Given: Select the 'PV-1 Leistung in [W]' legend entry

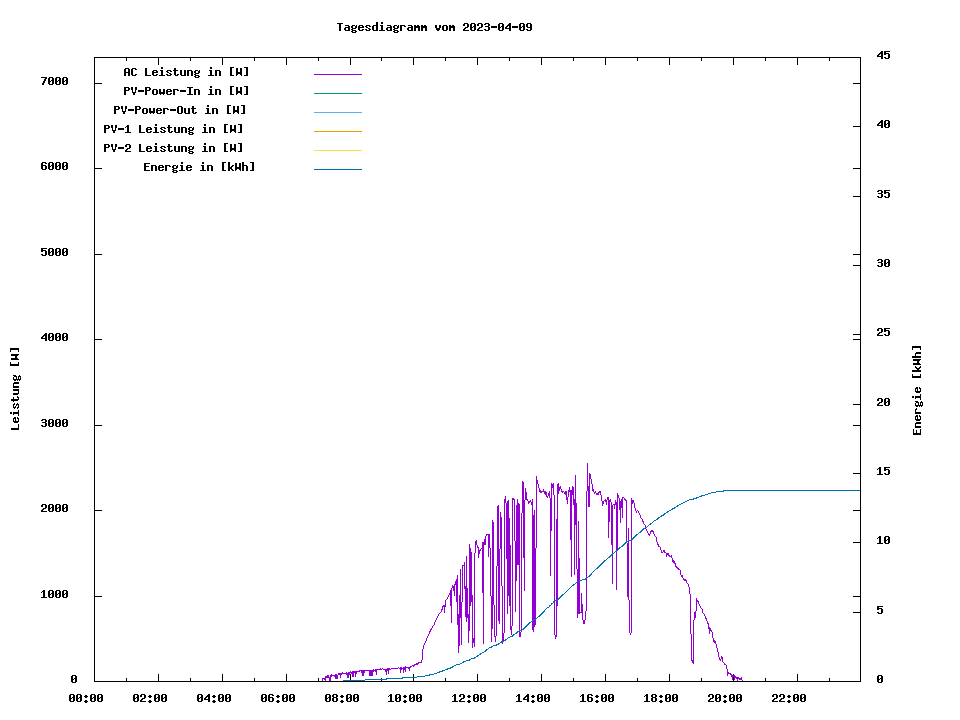Looking at the screenshot, I should [173, 129].
